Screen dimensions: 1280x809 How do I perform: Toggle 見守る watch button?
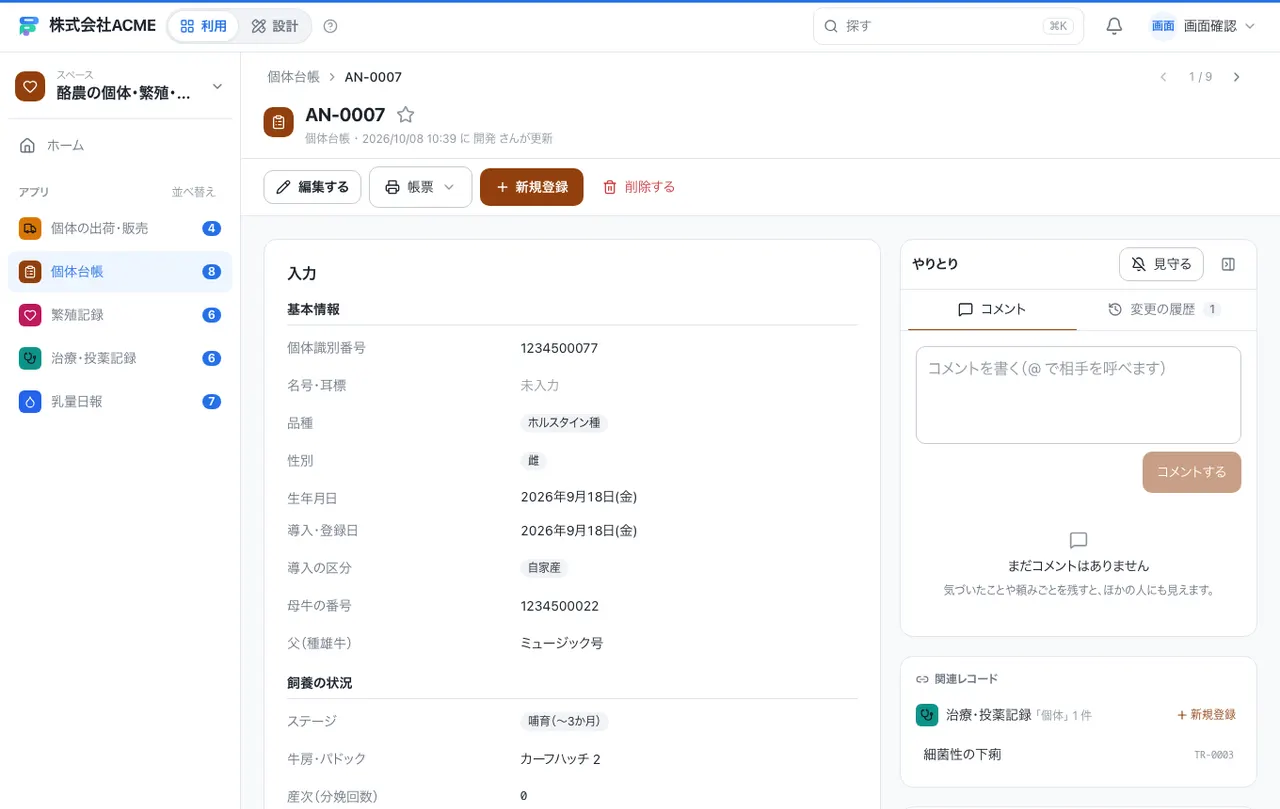coord(1161,264)
